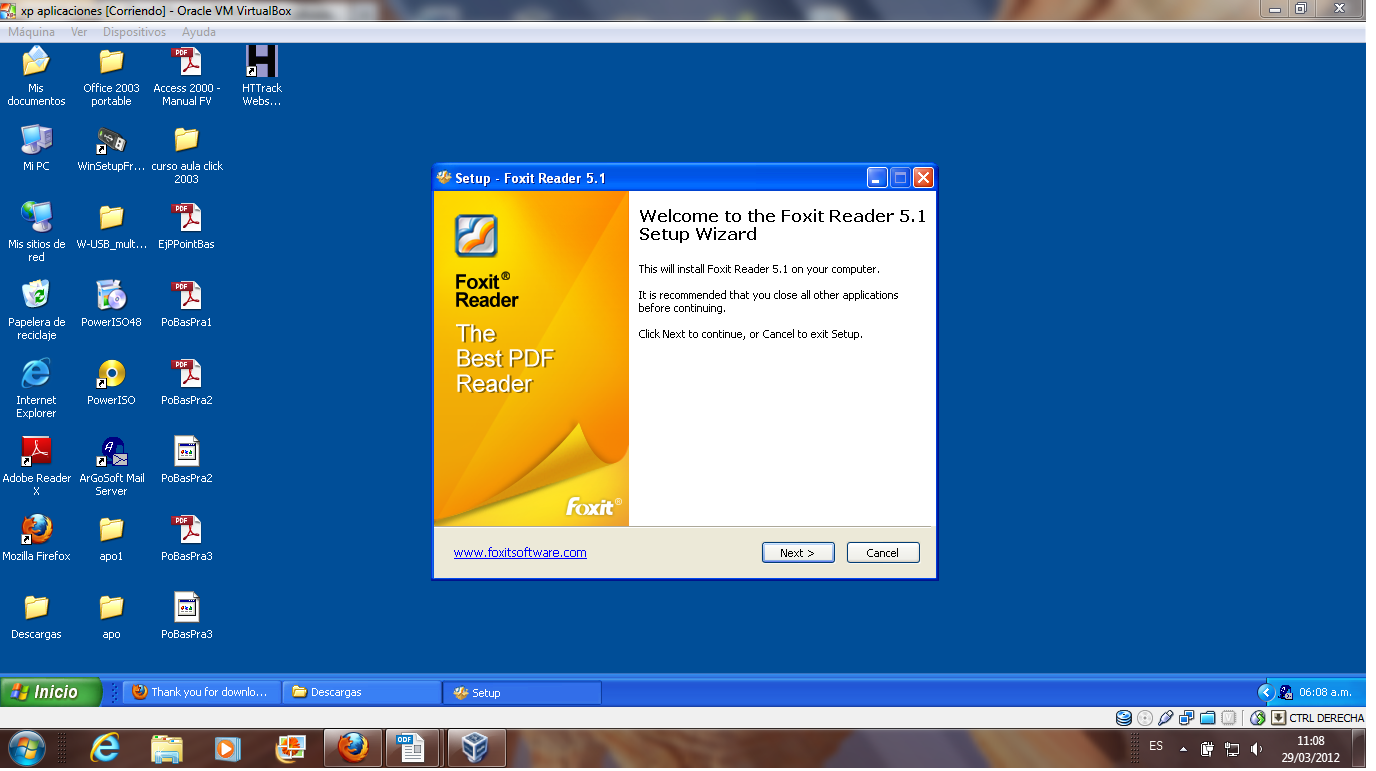The image size is (1376, 771).
Task: Select the apo folder icon
Action: 111,616
